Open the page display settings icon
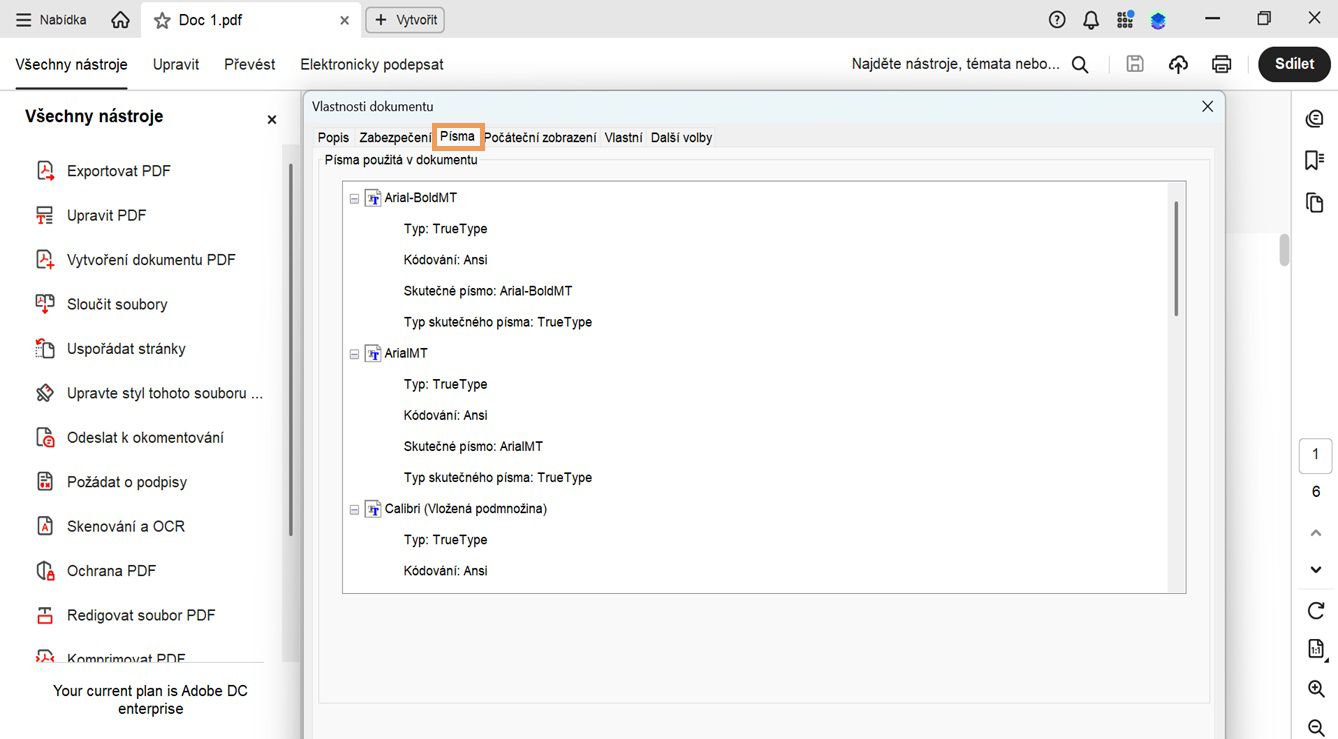Screen dimensions: 1338x739 tap(1316, 649)
